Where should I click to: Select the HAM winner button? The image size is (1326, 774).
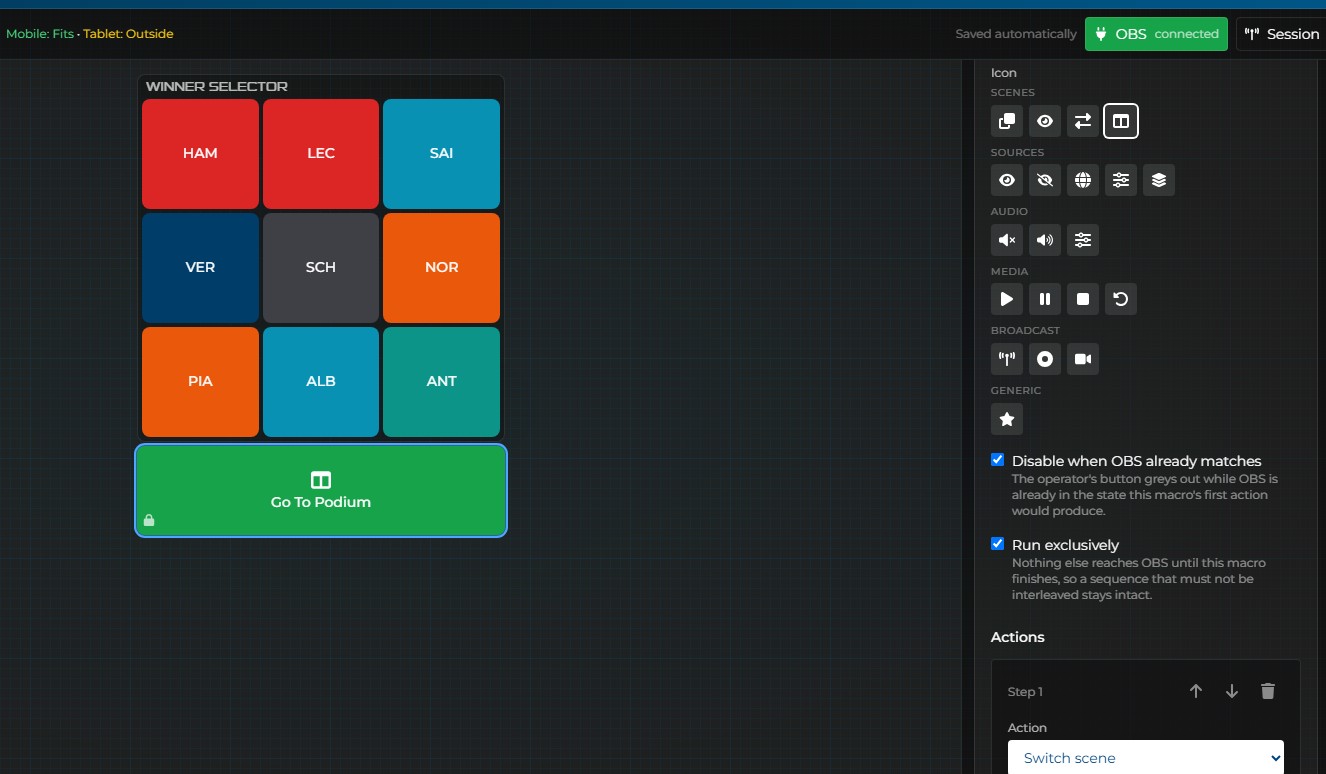200,153
